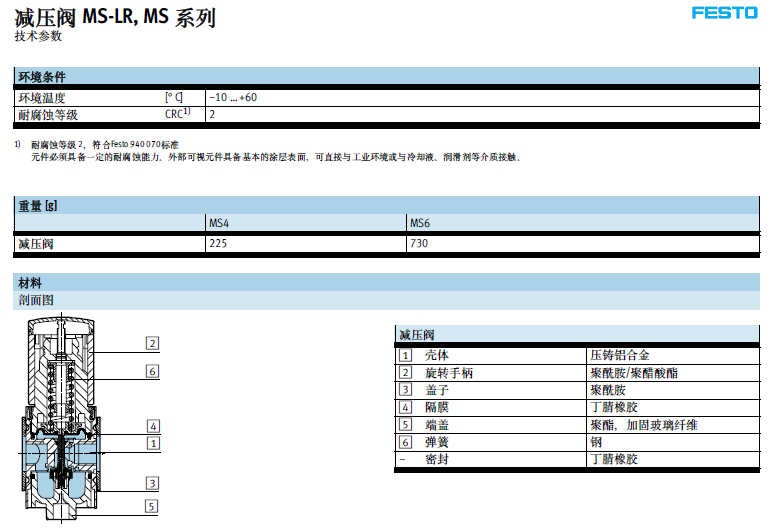
Task: Select the material "聚酯, 加固玻璃纤维"
Action: (644, 425)
